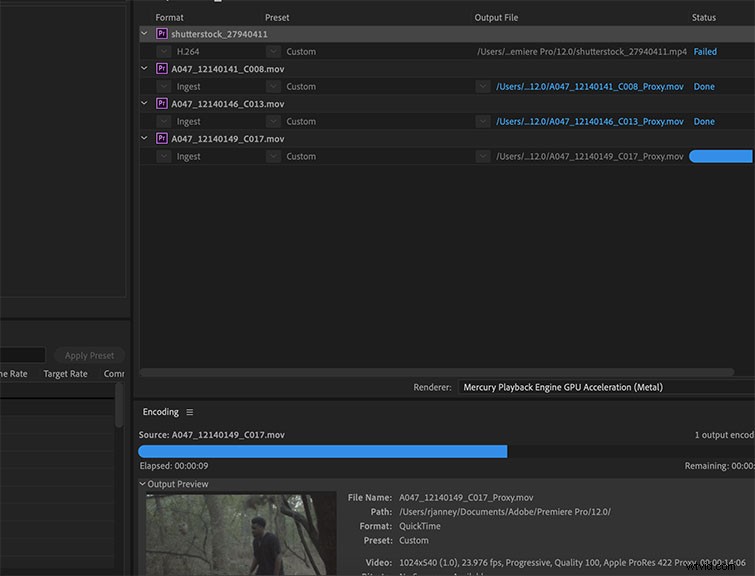Collapse the A047_12140149_C017.mov queue item
755x576 pixels.
[144, 138]
